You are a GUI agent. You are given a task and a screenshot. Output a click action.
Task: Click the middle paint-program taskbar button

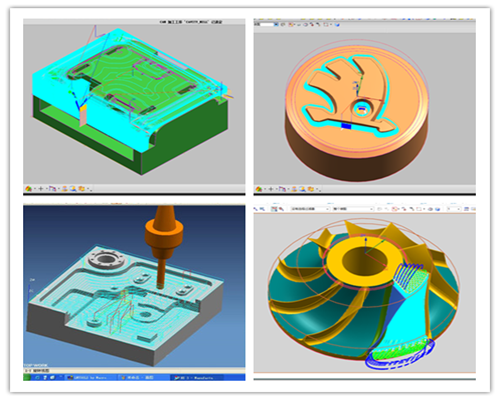pyautogui.click(x=143, y=378)
